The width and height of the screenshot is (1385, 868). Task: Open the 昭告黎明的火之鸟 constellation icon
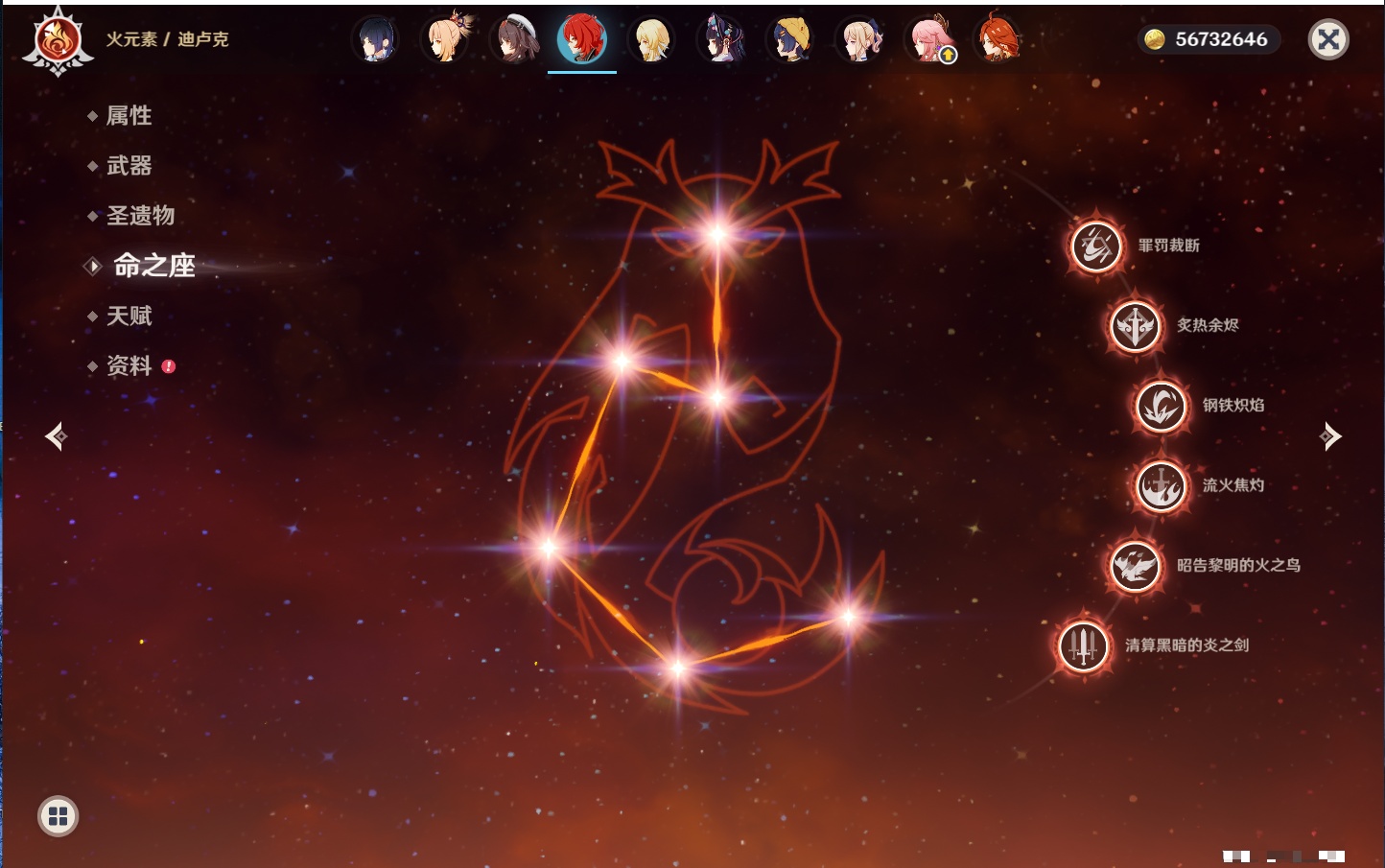pos(1136,566)
